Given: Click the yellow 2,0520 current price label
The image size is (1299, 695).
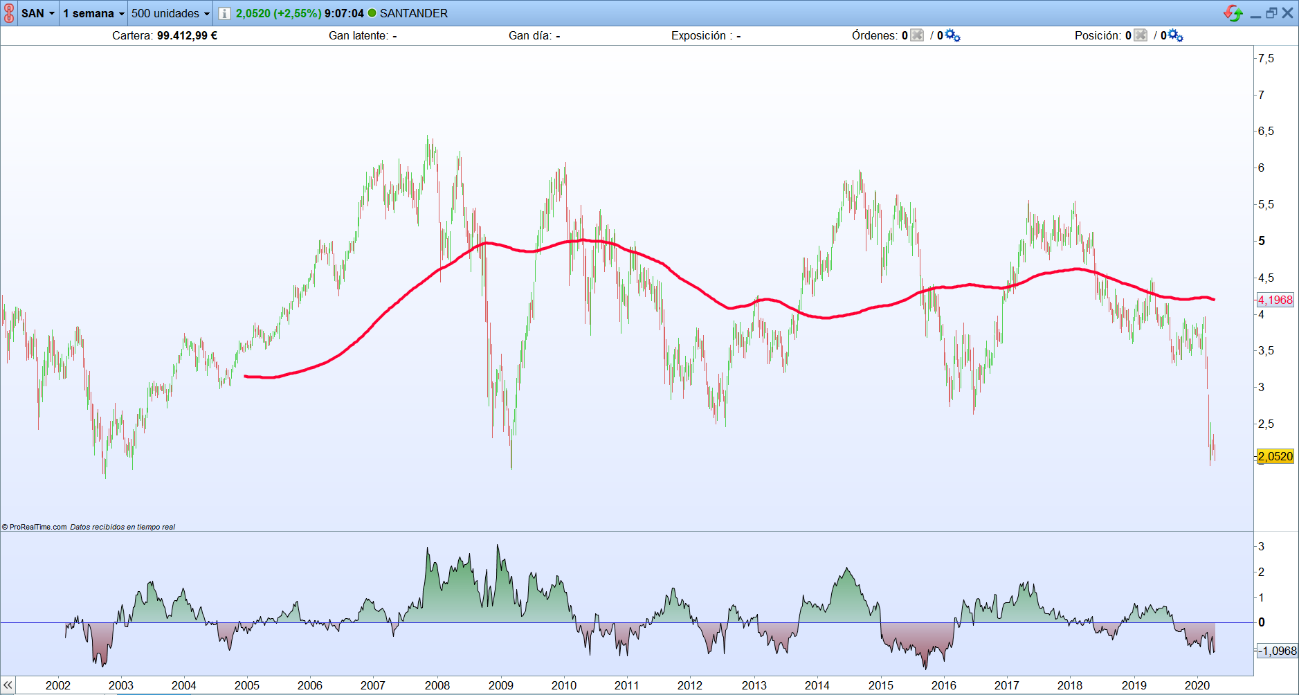Looking at the screenshot, I should click(x=1276, y=456).
